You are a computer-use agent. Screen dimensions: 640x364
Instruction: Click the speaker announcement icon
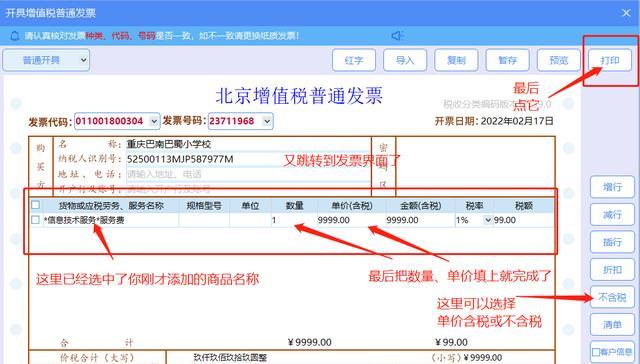tap(397, 36)
